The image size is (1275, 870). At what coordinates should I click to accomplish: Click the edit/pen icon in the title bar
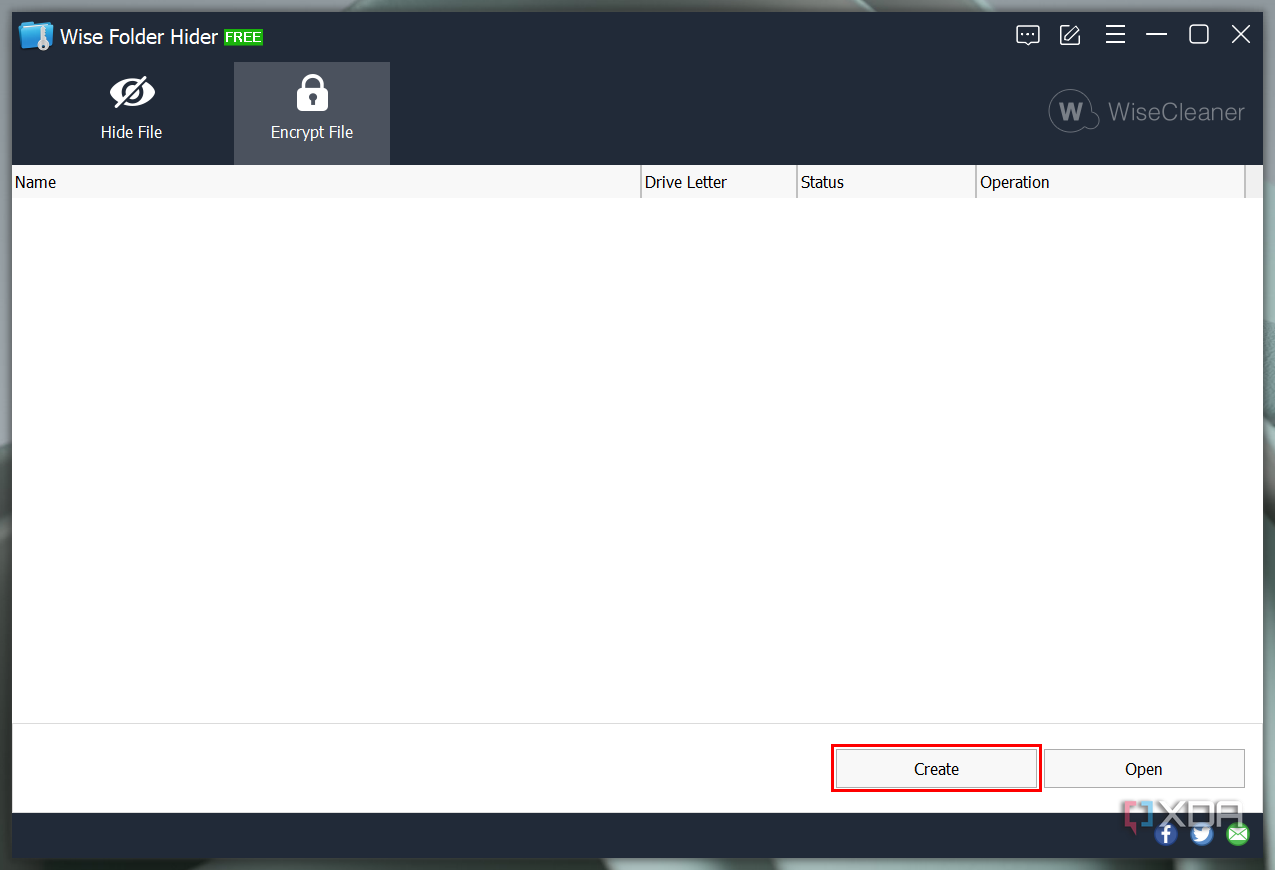(x=1070, y=34)
